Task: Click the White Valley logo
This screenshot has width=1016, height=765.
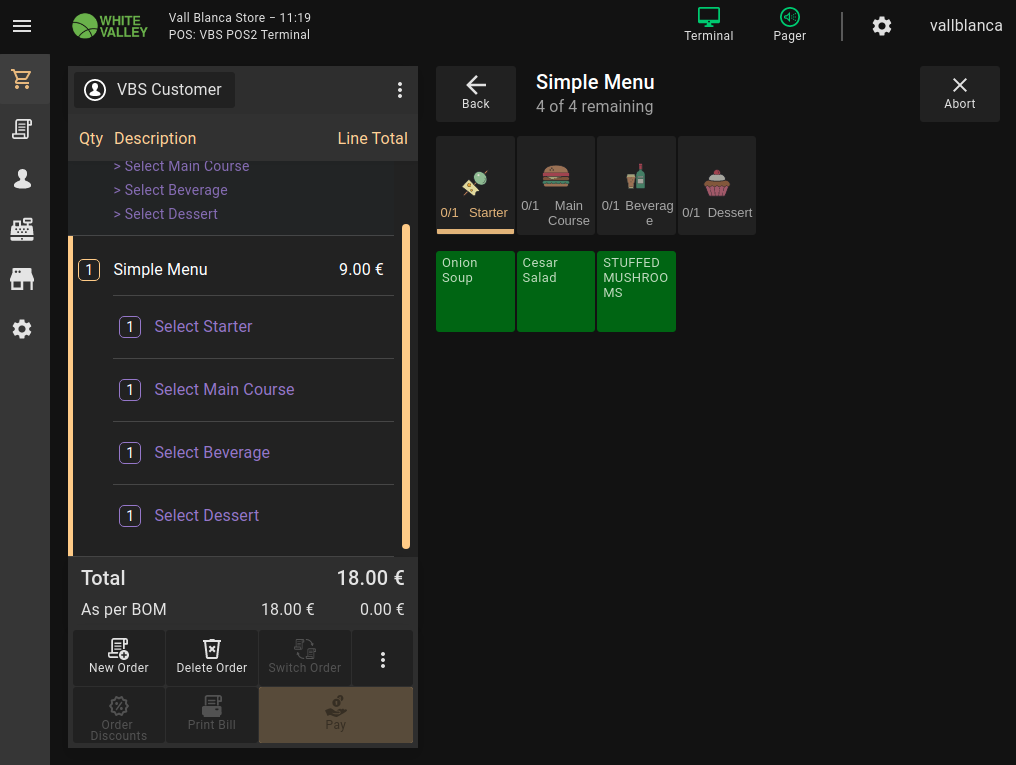Action: pos(110,26)
